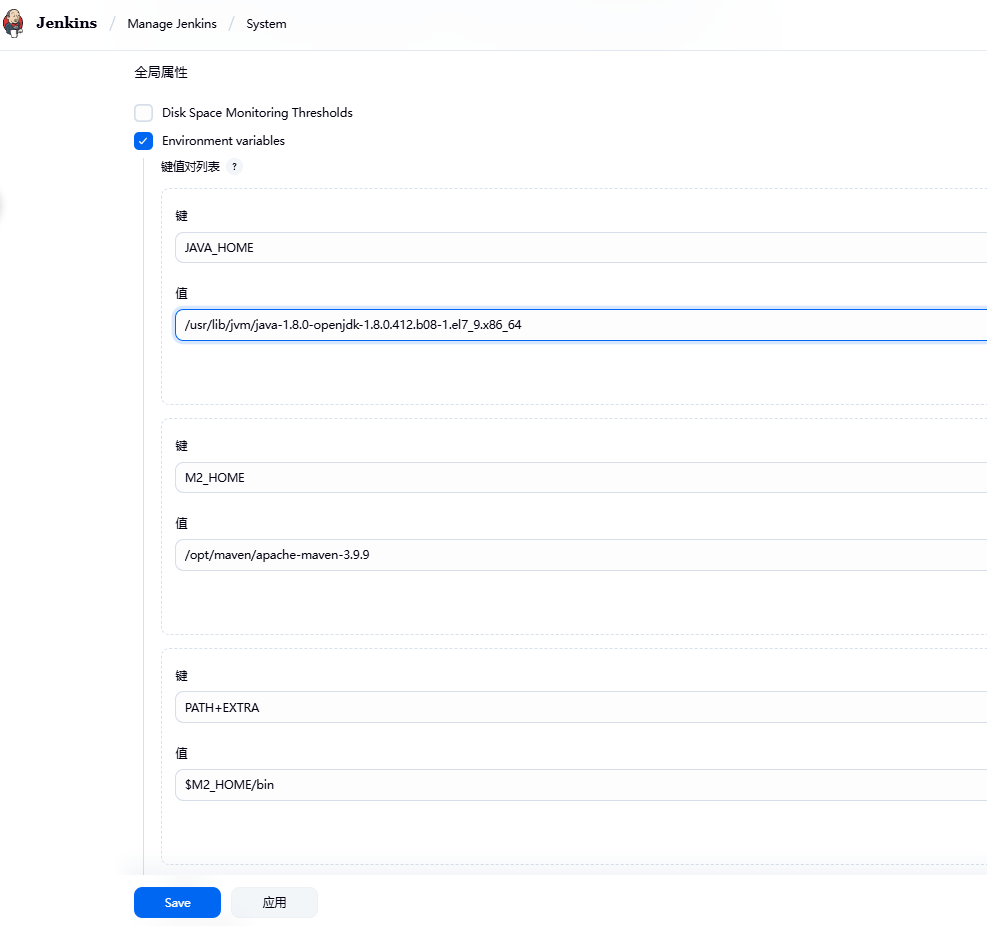Click the $M2_HOME/bin value field
This screenshot has height=926, width=987.
(580, 785)
